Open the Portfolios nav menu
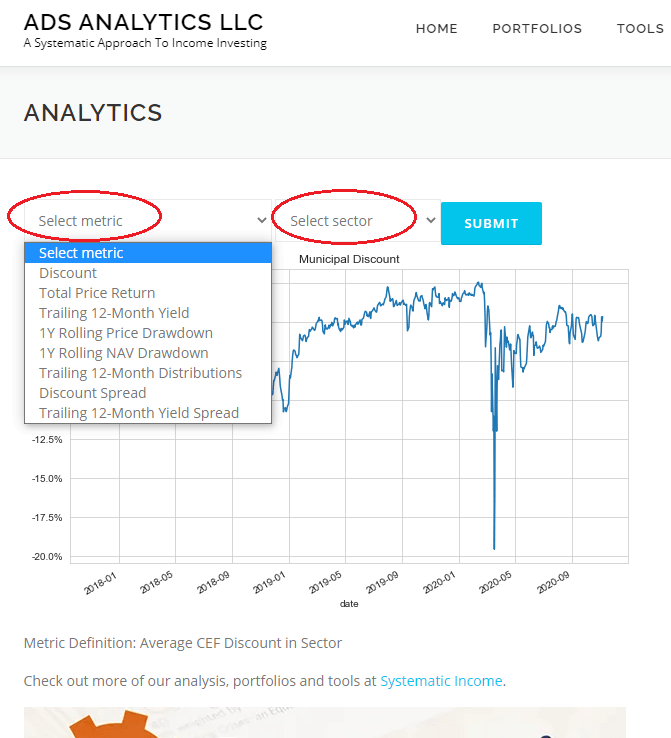This screenshot has width=671, height=738. pos(537,29)
